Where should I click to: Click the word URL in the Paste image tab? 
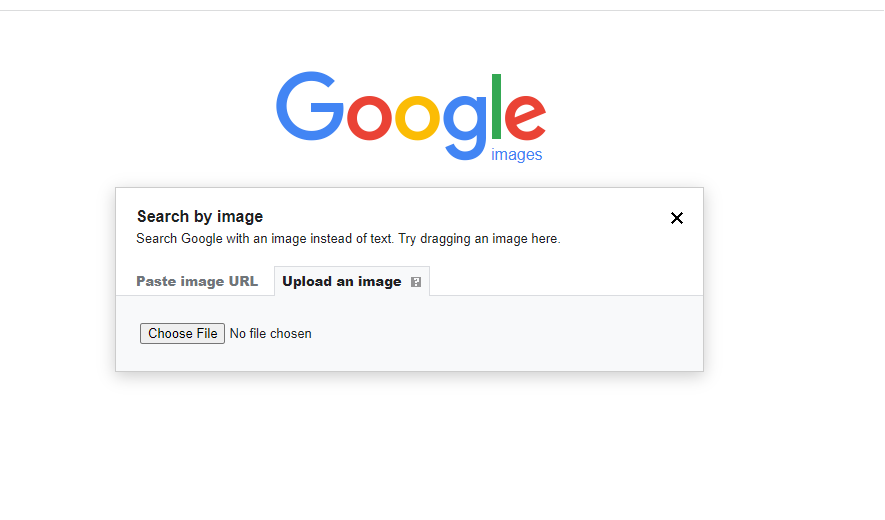[x=243, y=281]
